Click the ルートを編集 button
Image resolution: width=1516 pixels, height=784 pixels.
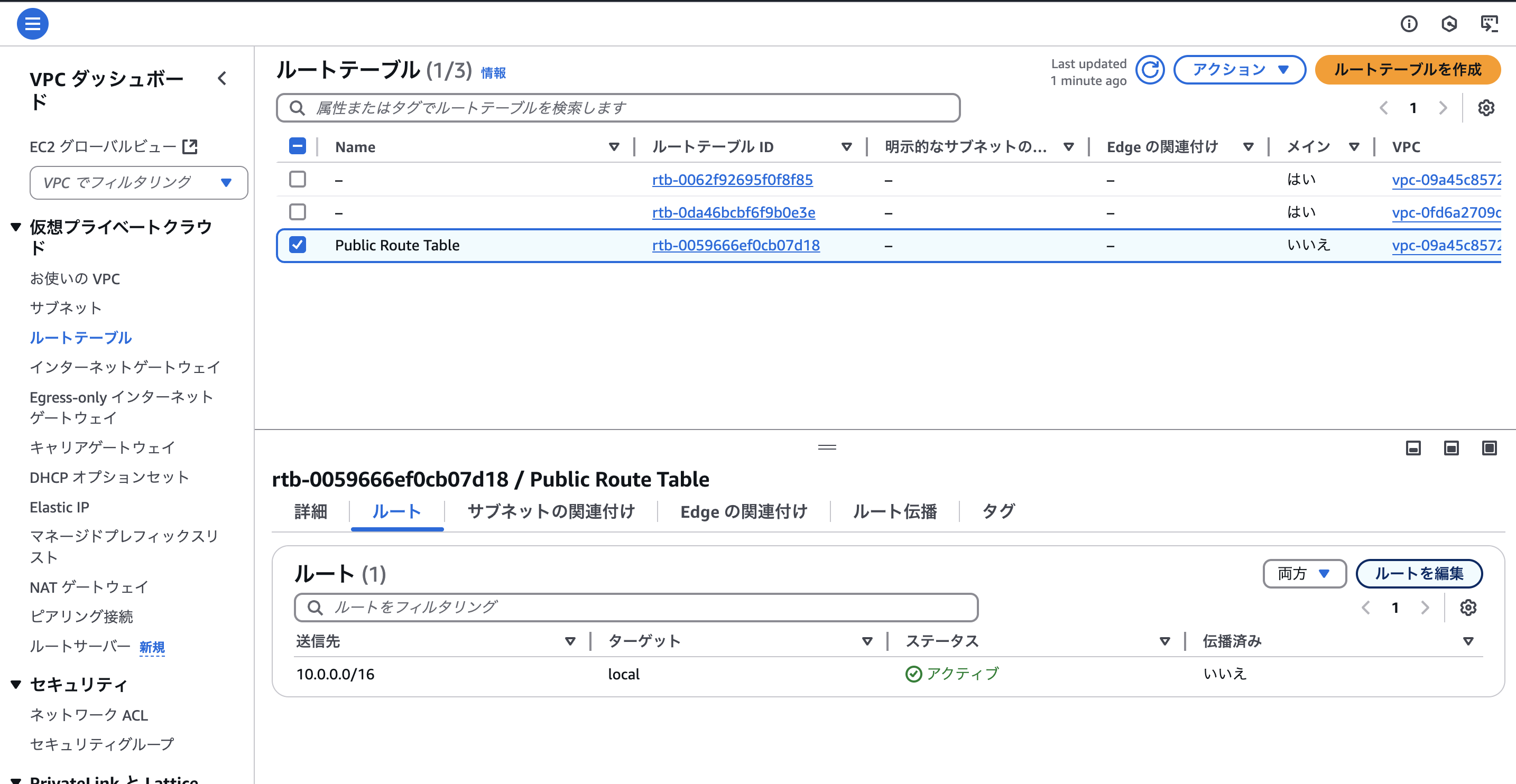[1418, 573]
